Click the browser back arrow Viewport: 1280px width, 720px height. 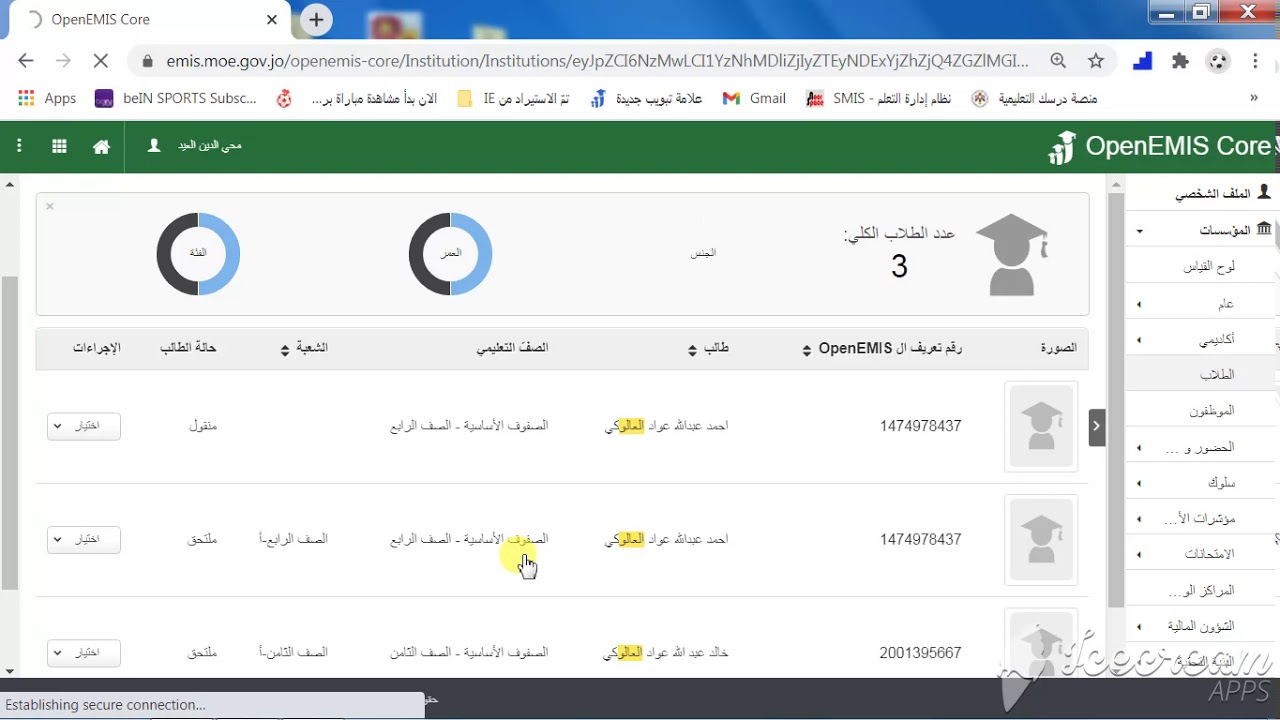click(26, 61)
